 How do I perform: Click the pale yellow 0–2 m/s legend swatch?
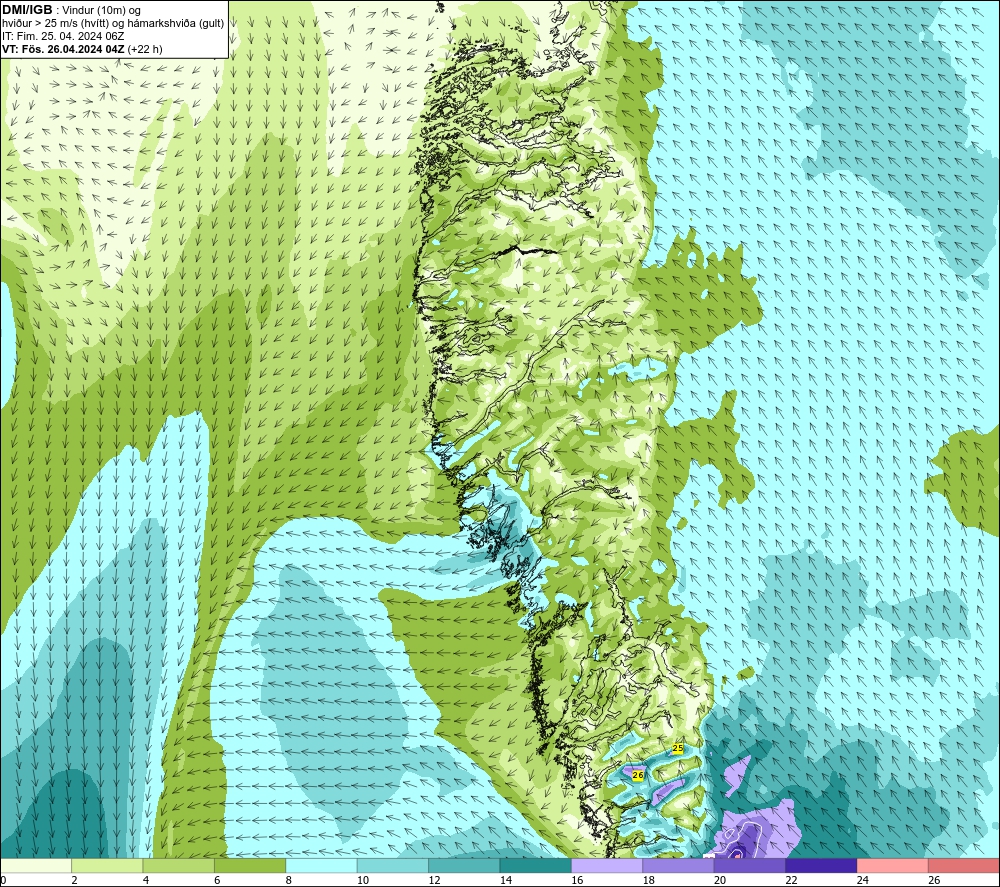pos(36,865)
